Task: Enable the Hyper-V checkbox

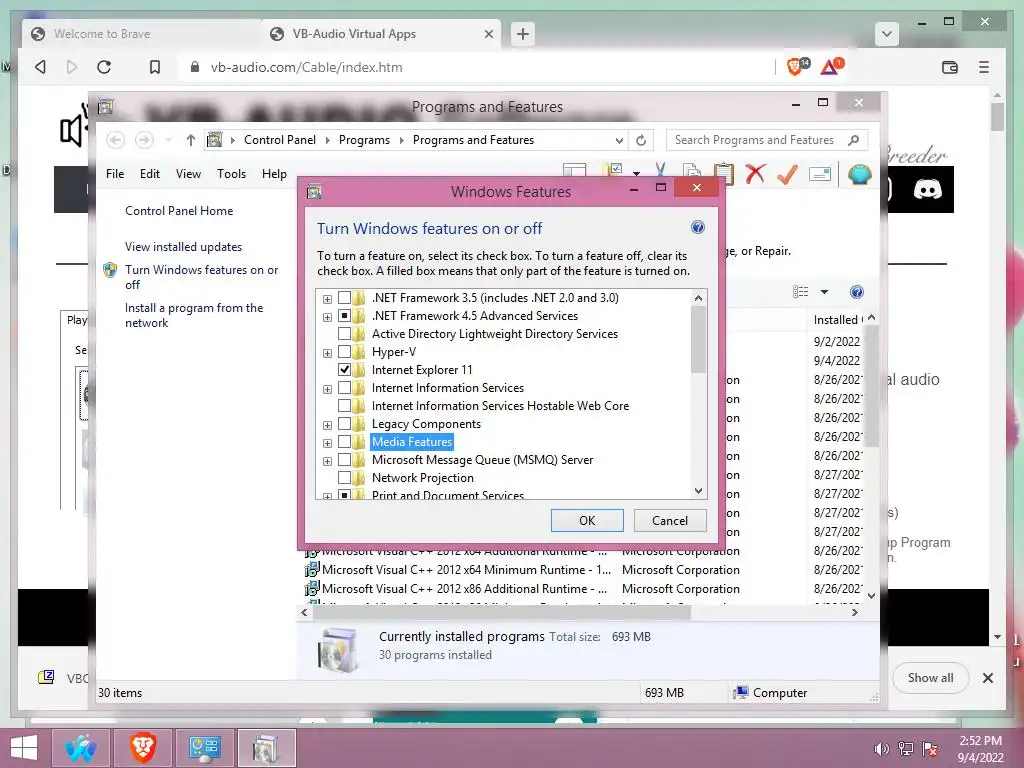Action: click(x=344, y=352)
